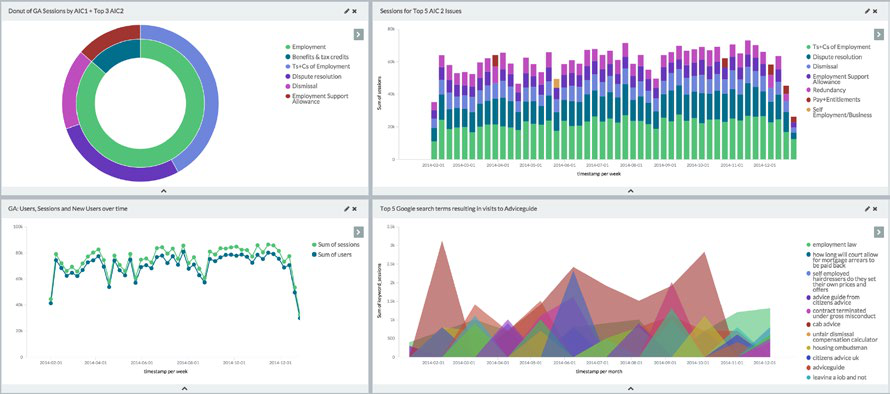Expand the bottom chevron of the Donut panel
Viewport: 890px width, 394px height.
pos(164,191)
